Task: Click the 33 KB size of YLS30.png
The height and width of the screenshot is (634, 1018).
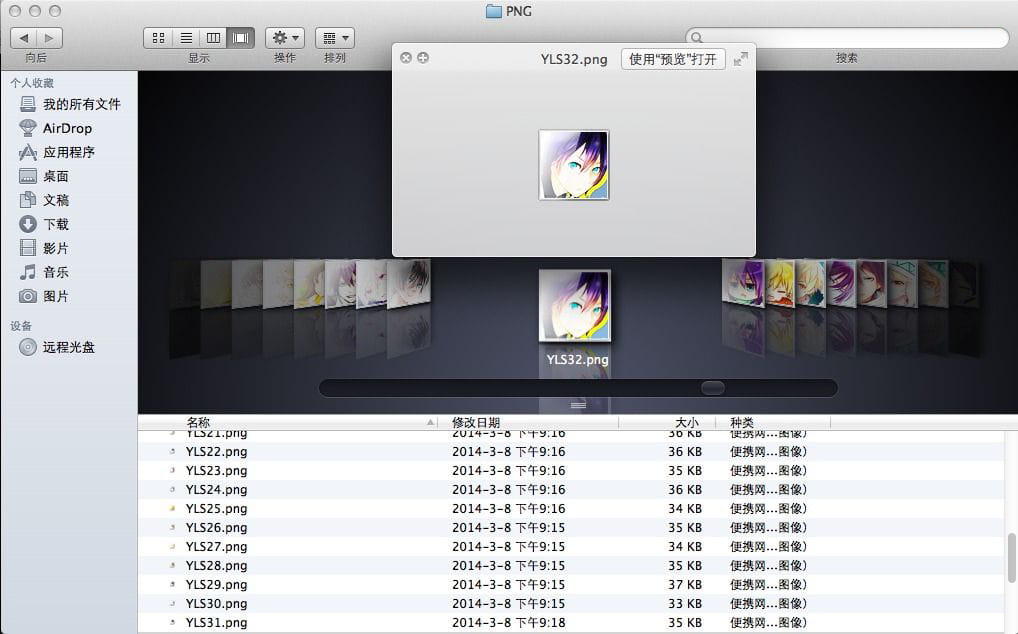Action: (x=685, y=604)
